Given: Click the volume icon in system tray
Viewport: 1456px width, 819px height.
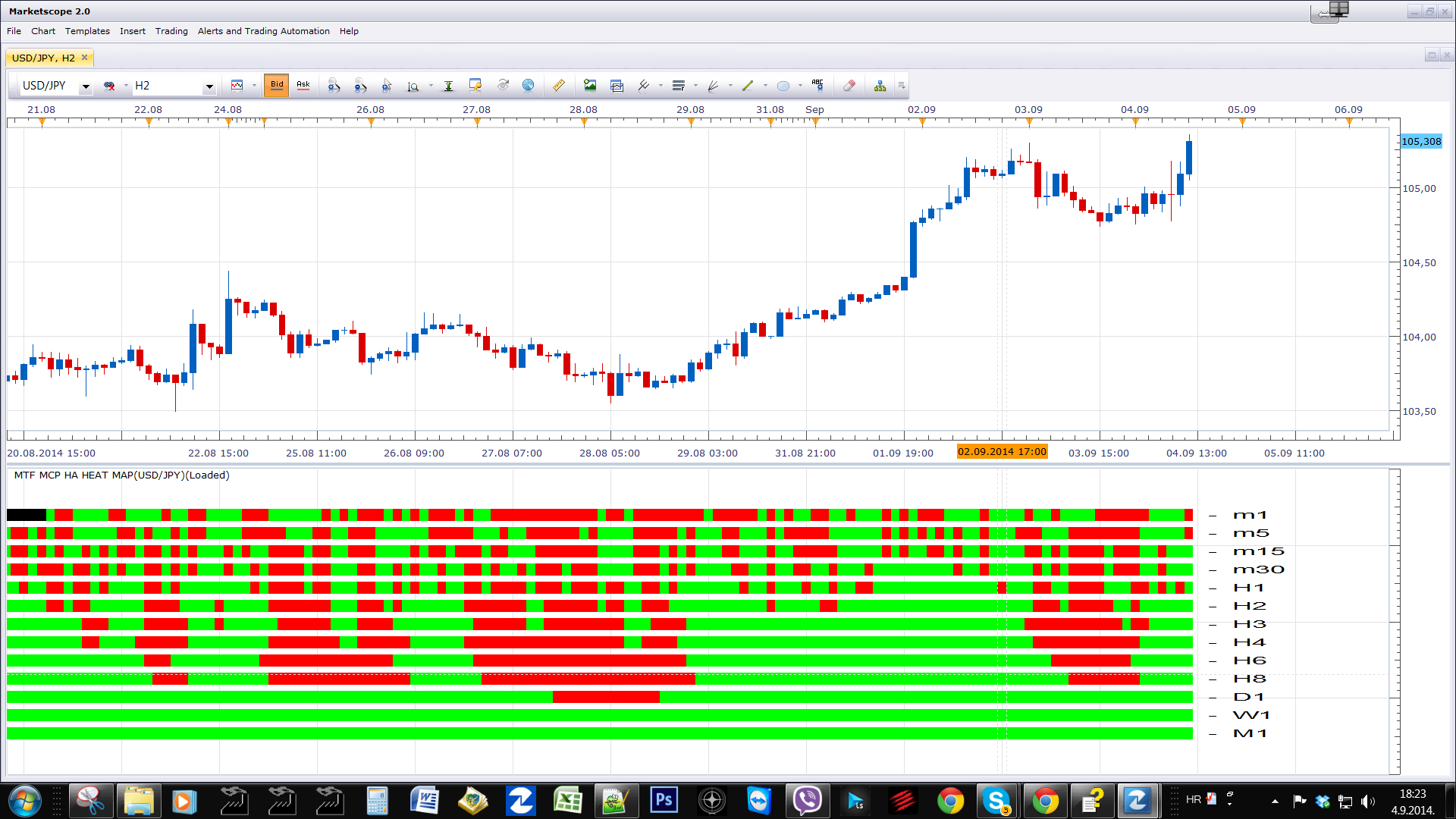Looking at the screenshot, I should 1368,802.
